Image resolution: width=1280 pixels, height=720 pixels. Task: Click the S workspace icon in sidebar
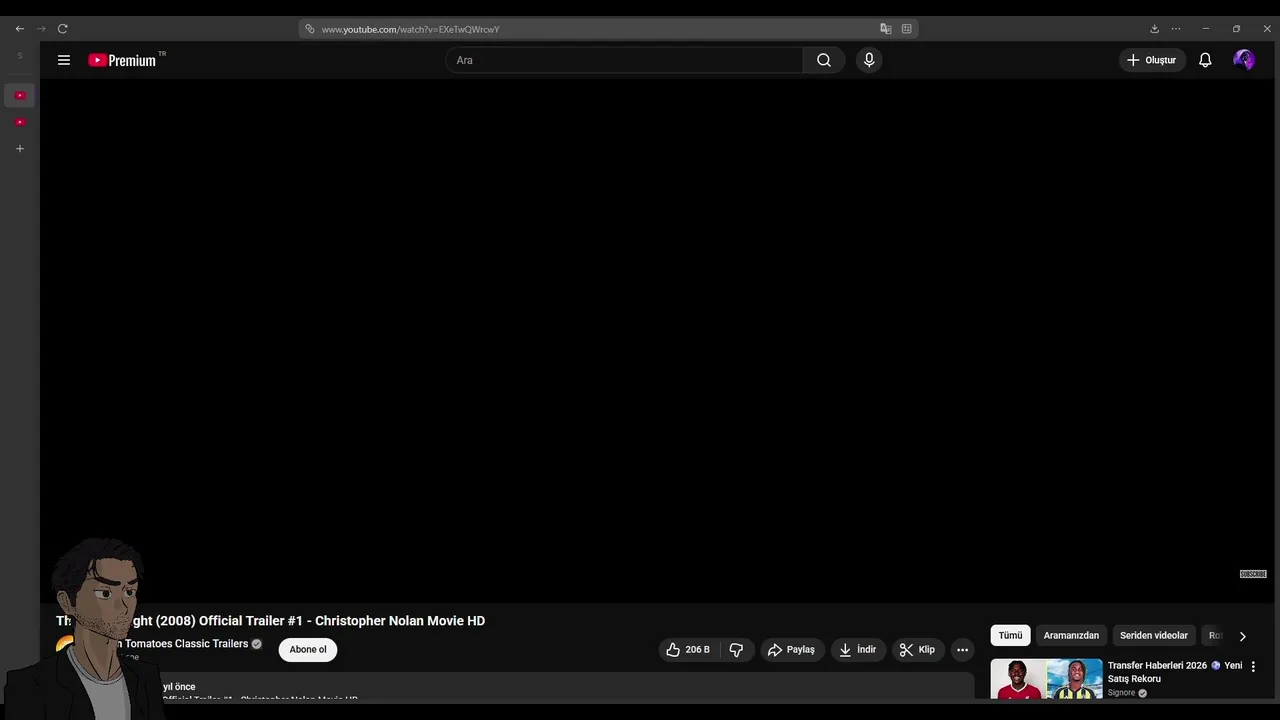[20, 56]
